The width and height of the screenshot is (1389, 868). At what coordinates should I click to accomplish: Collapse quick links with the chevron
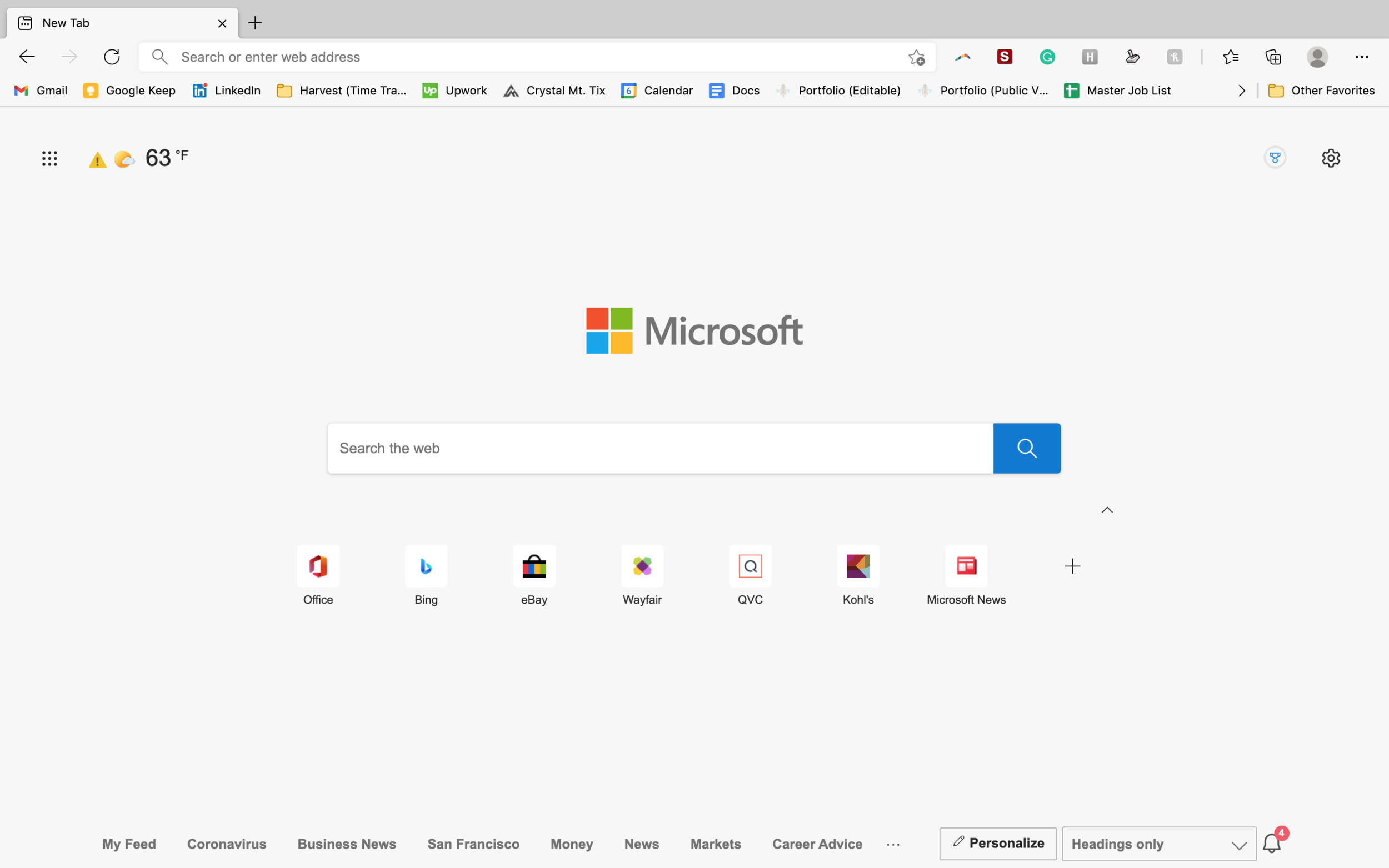[x=1107, y=510]
